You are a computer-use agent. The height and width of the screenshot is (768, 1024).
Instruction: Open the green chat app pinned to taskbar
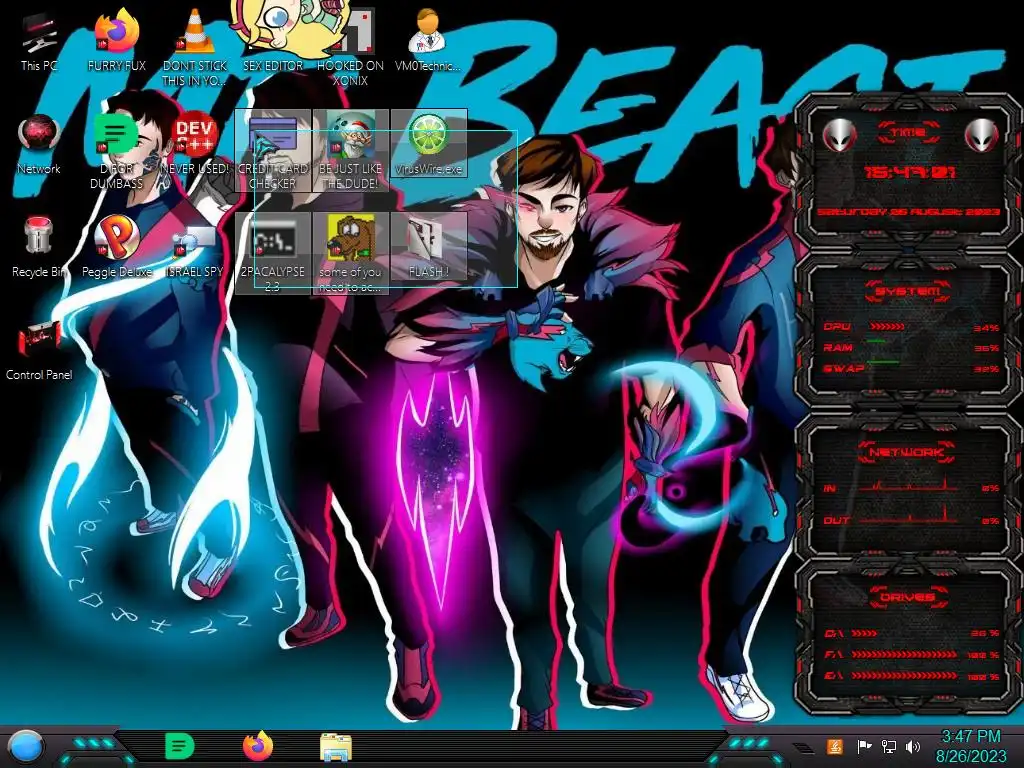(x=180, y=746)
